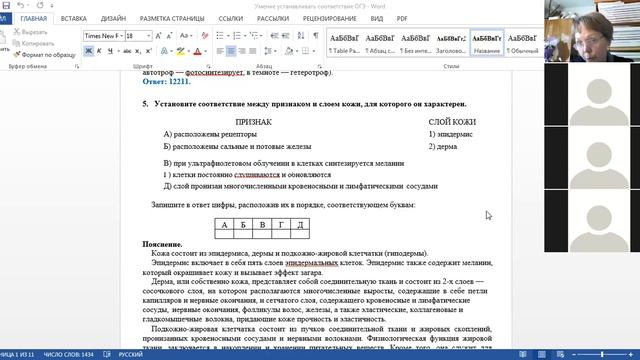Screen dimensions: 640x360
Task: Apply the text effects icon
Action: point(164,51)
